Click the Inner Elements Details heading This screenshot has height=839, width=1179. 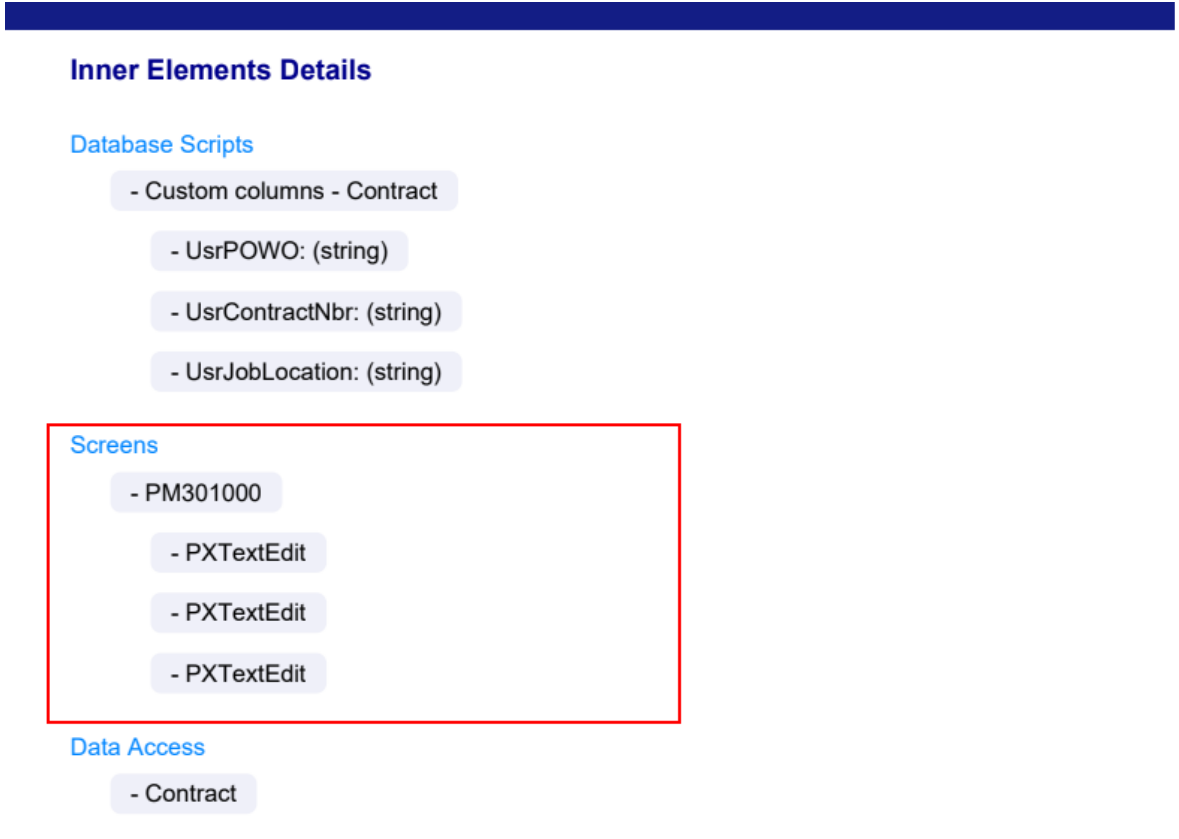coord(220,71)
